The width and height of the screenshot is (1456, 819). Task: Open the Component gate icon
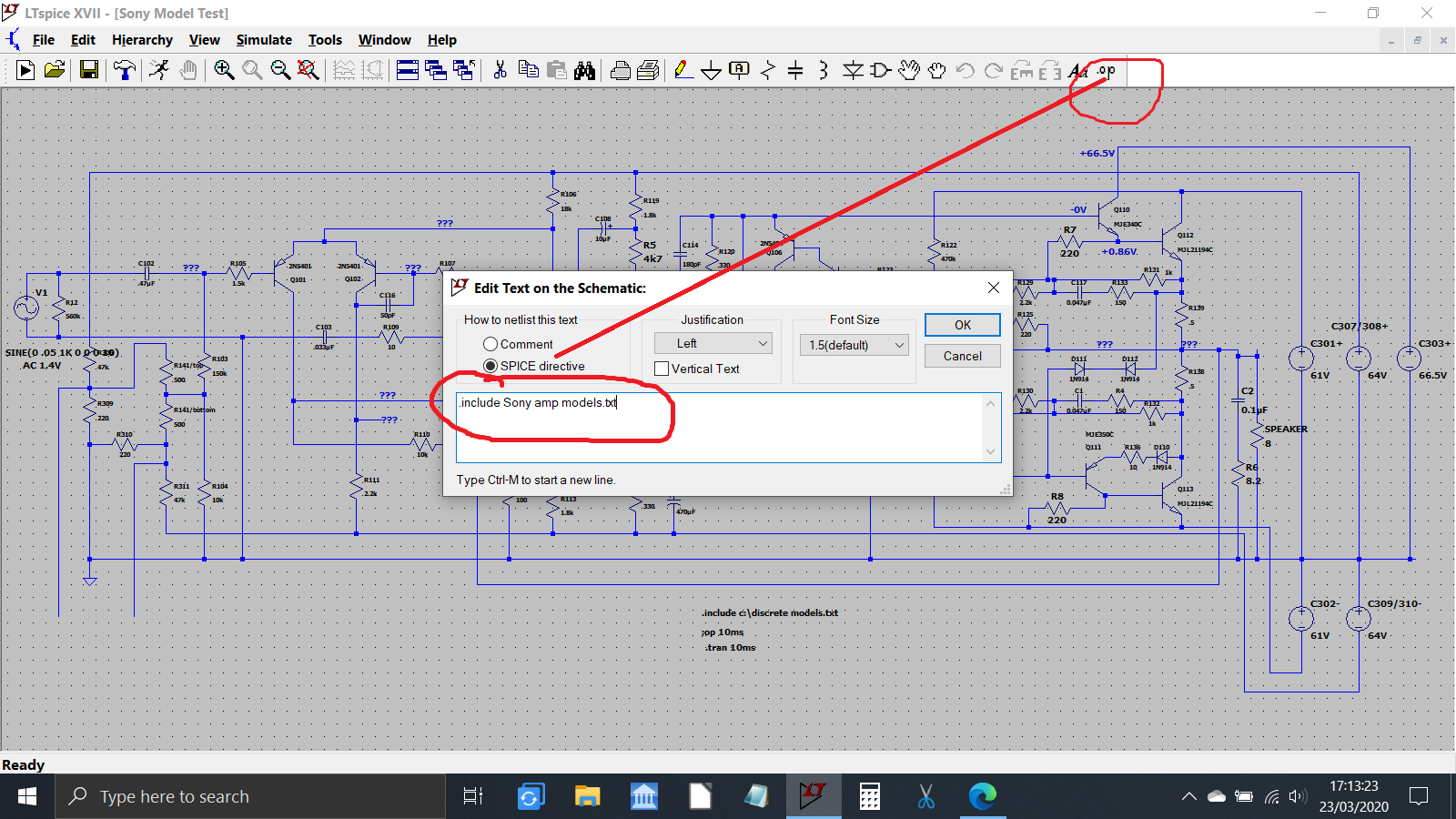[x=880, y=70]
